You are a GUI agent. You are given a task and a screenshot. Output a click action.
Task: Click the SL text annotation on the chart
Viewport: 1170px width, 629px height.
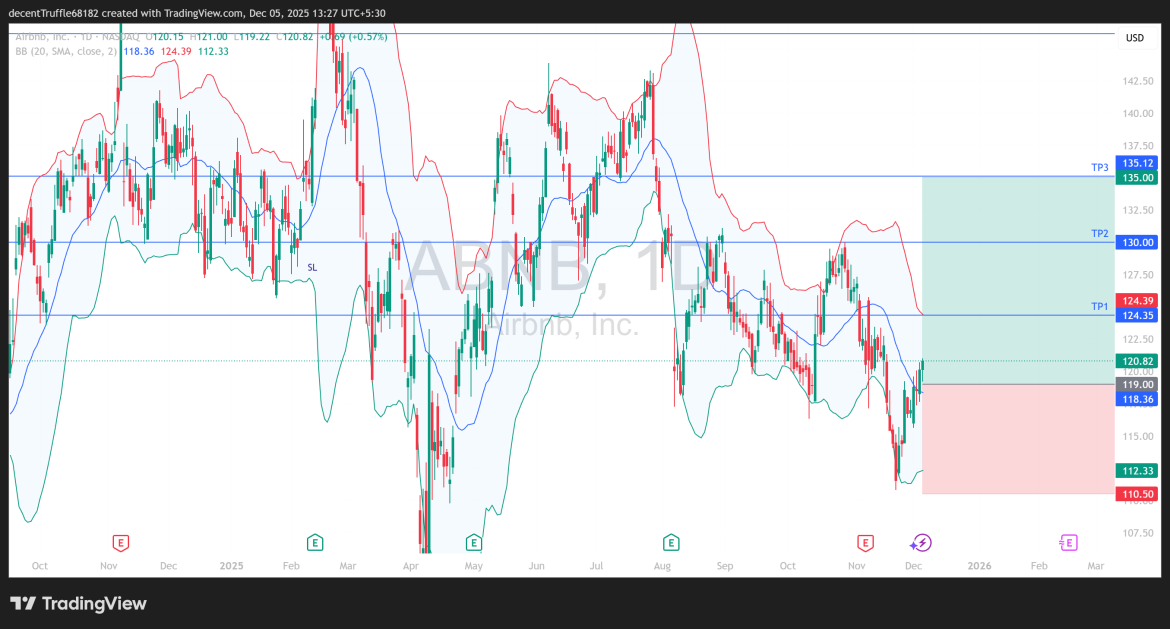click(312, 267)
